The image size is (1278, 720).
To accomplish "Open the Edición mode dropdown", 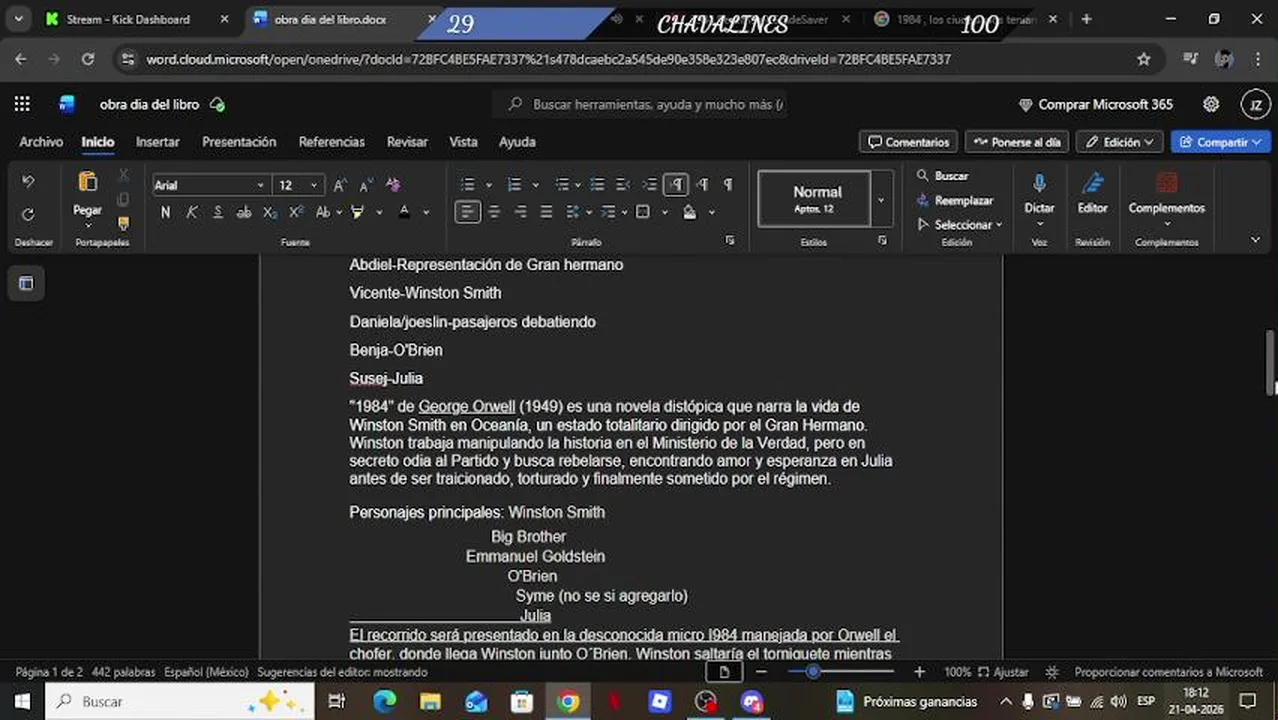I will (x=1119, y=142).
